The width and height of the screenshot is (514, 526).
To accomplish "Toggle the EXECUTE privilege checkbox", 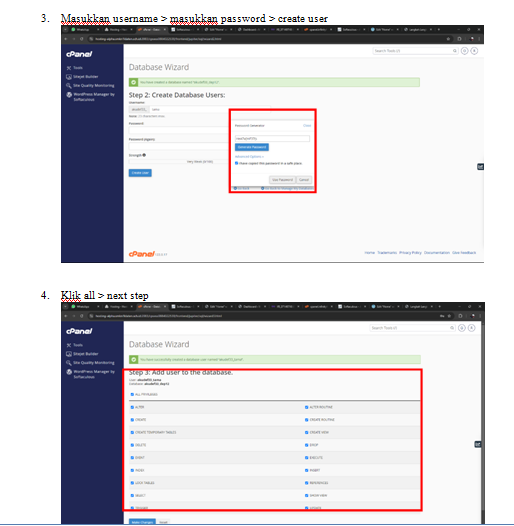I will coord(306,458).
